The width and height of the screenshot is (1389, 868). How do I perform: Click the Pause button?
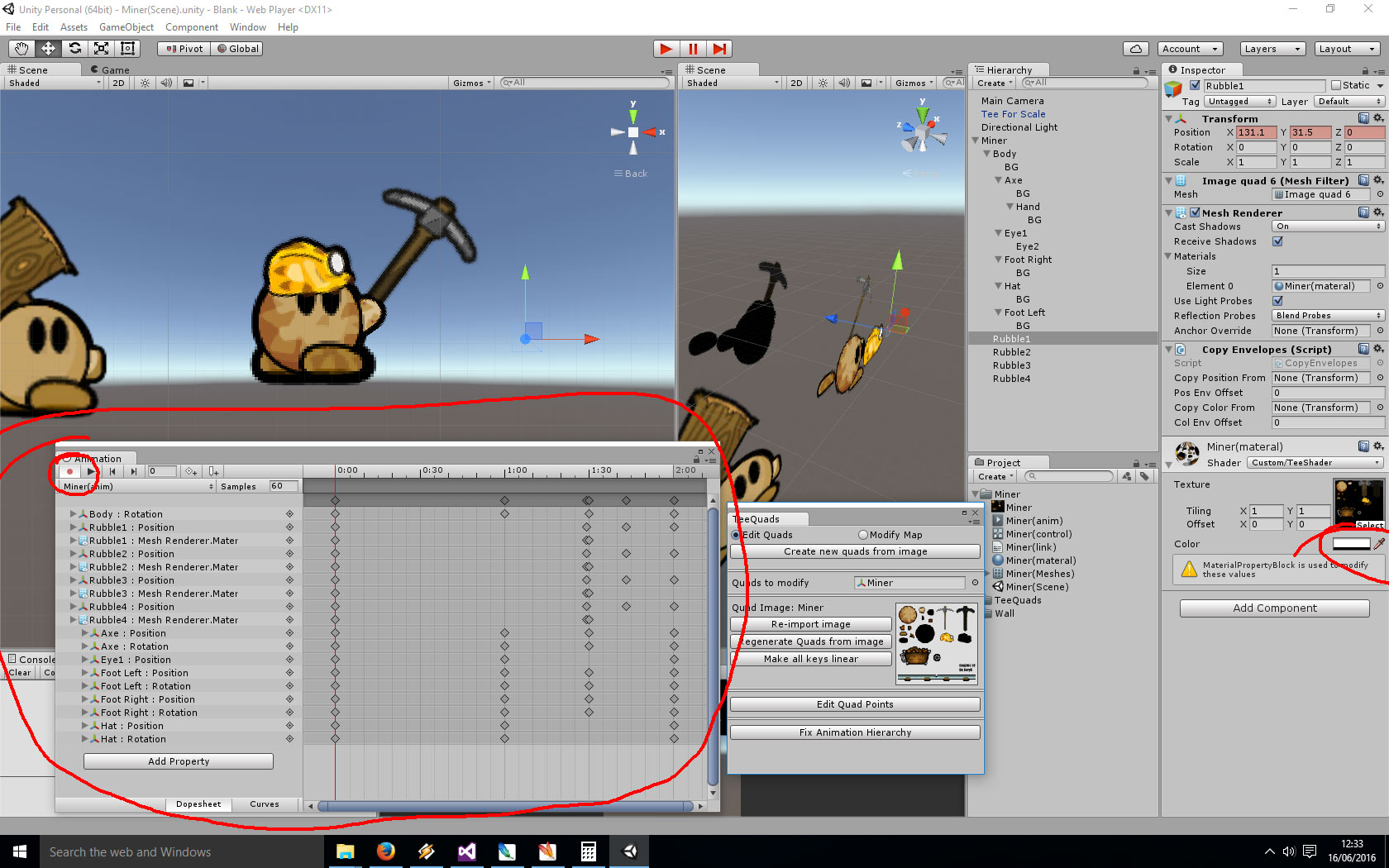693,49
